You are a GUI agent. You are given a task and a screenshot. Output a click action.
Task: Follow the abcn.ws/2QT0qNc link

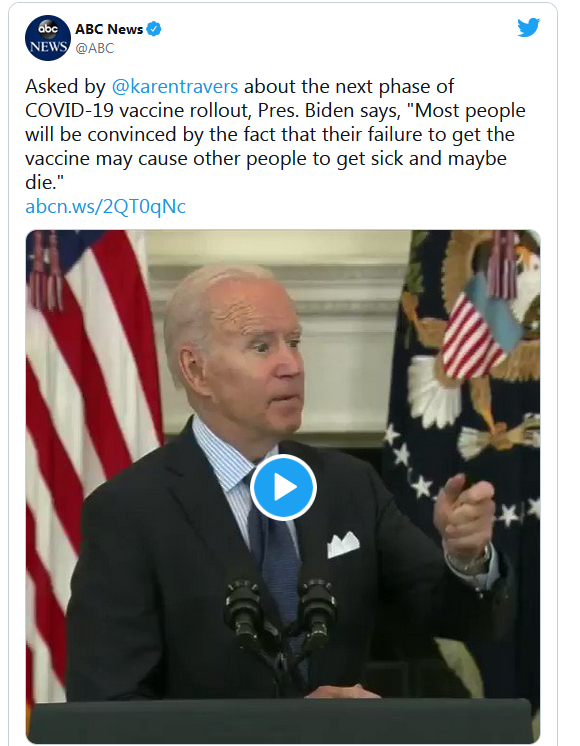[x=106, y=206]
